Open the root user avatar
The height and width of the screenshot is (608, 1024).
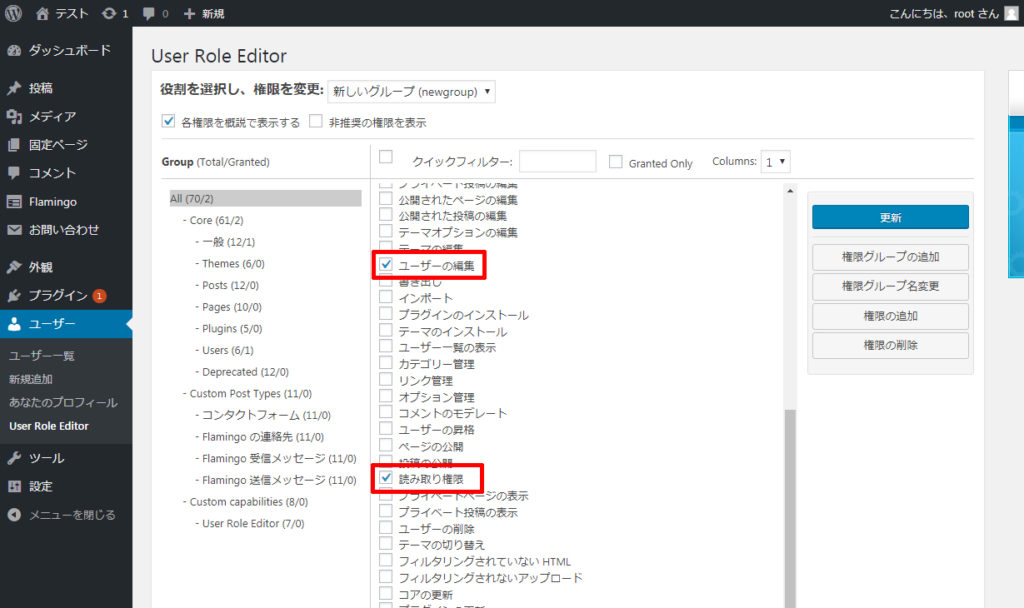tap(1011, 14)
